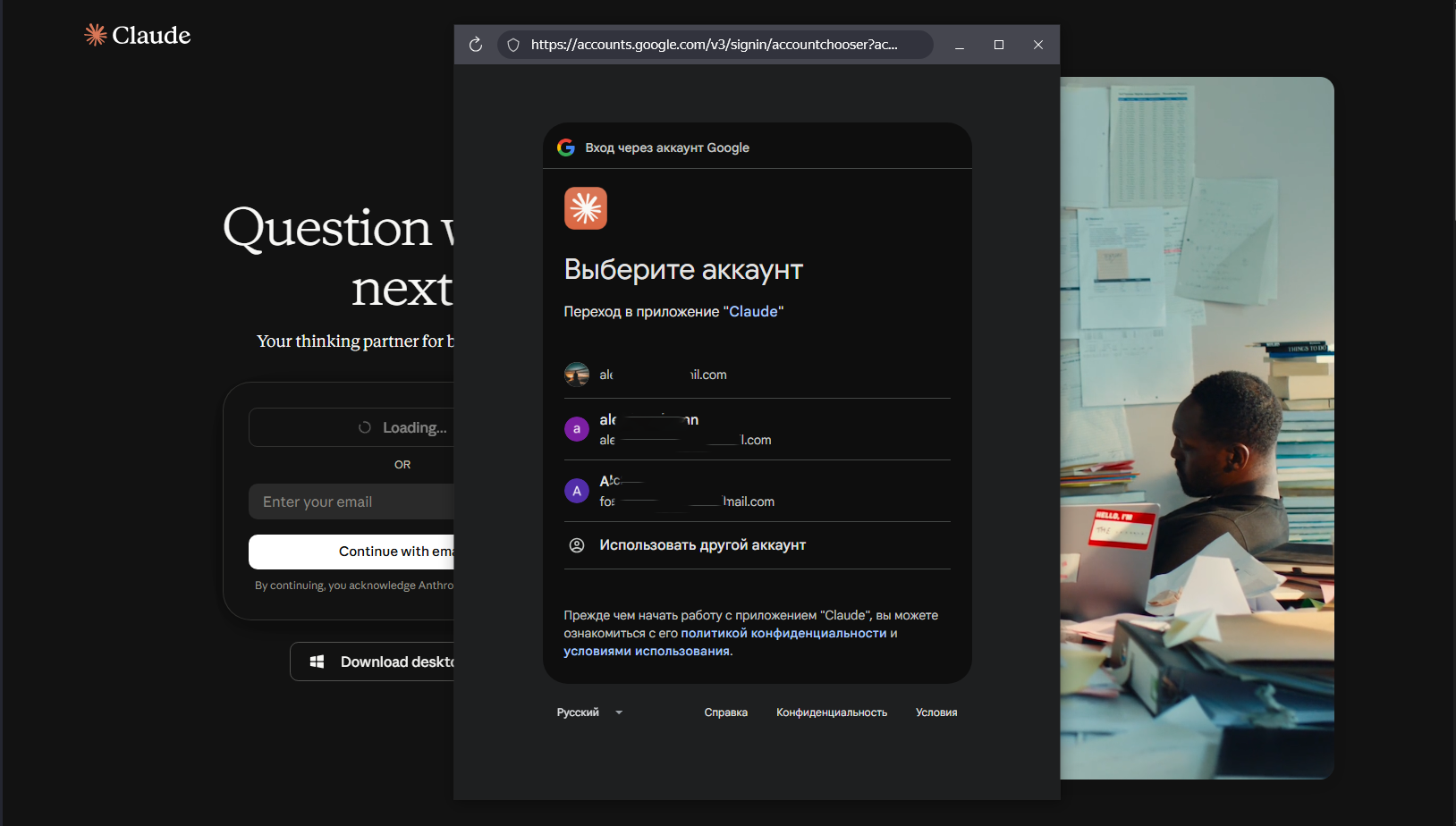Click the 'Вход через аккаунт Google' header text
Image resolution: width=1456 pixels, height=826 pixels.
tap(667, 147)
